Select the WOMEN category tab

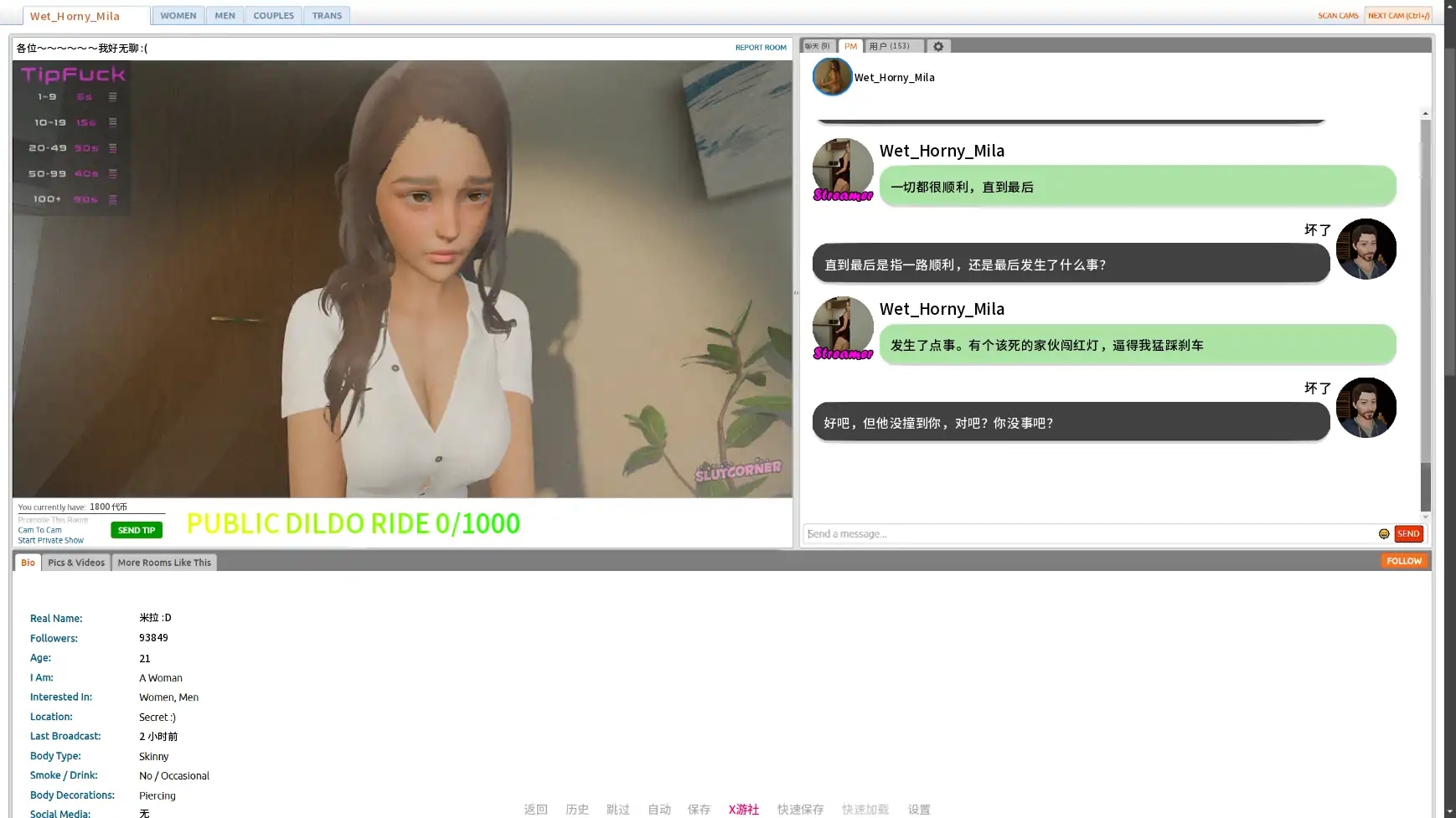coord(178,16)
